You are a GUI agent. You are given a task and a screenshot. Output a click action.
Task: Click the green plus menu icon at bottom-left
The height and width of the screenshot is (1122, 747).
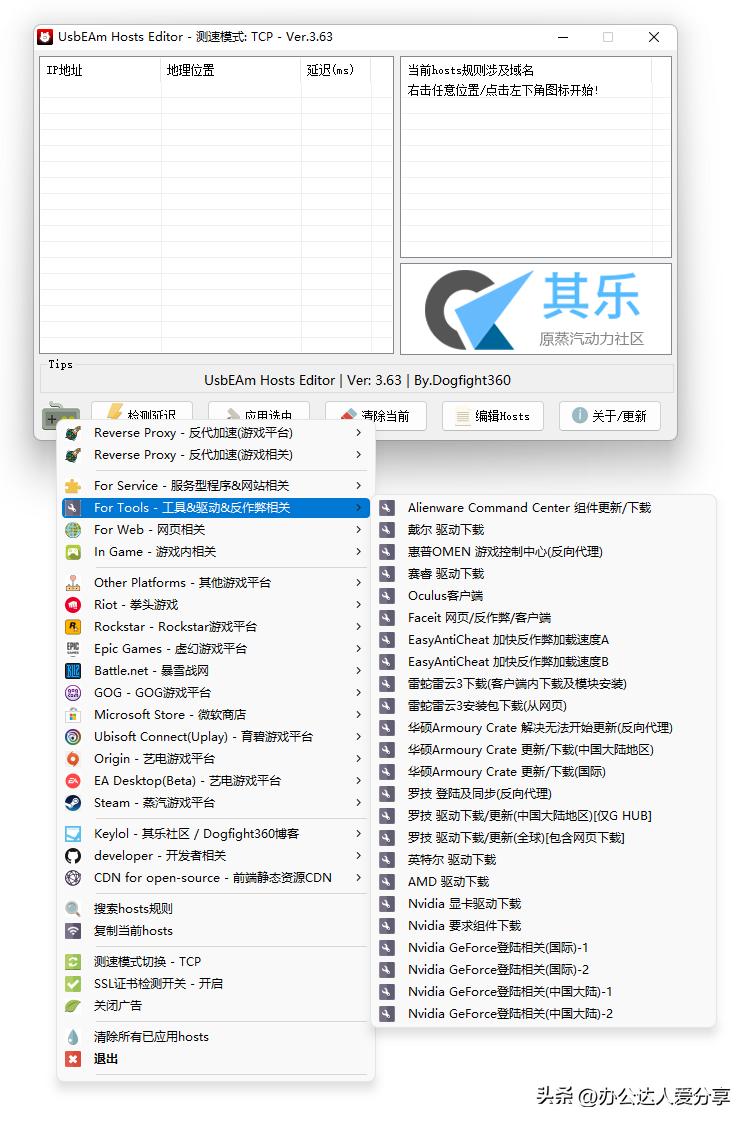click(x=60, y=416)
